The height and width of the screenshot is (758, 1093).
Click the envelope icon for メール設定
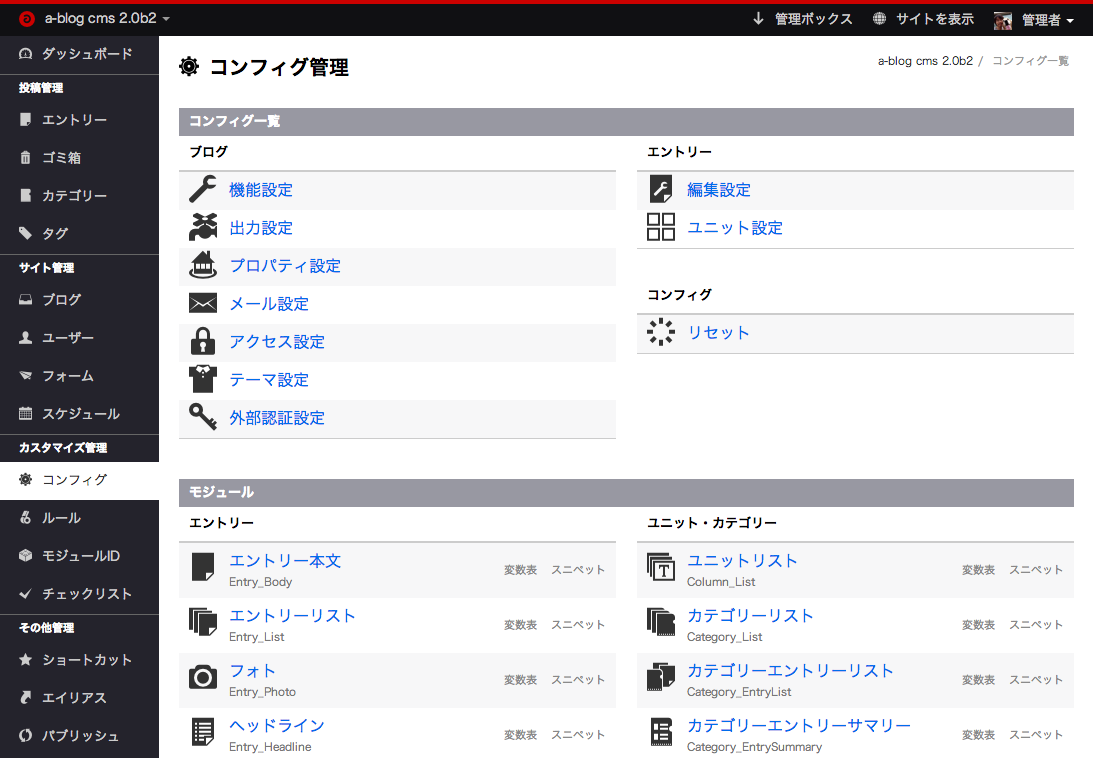(x=203, y=304)
